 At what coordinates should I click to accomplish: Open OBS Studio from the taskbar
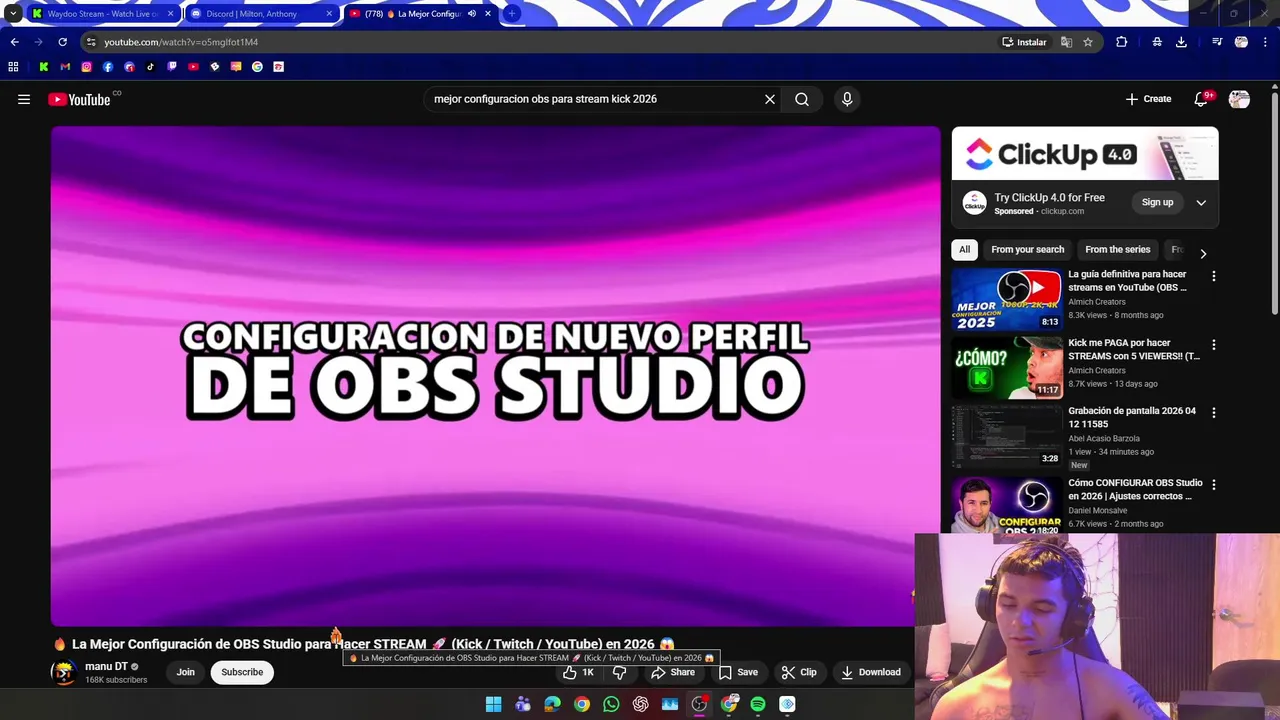[x=699, y=704]
